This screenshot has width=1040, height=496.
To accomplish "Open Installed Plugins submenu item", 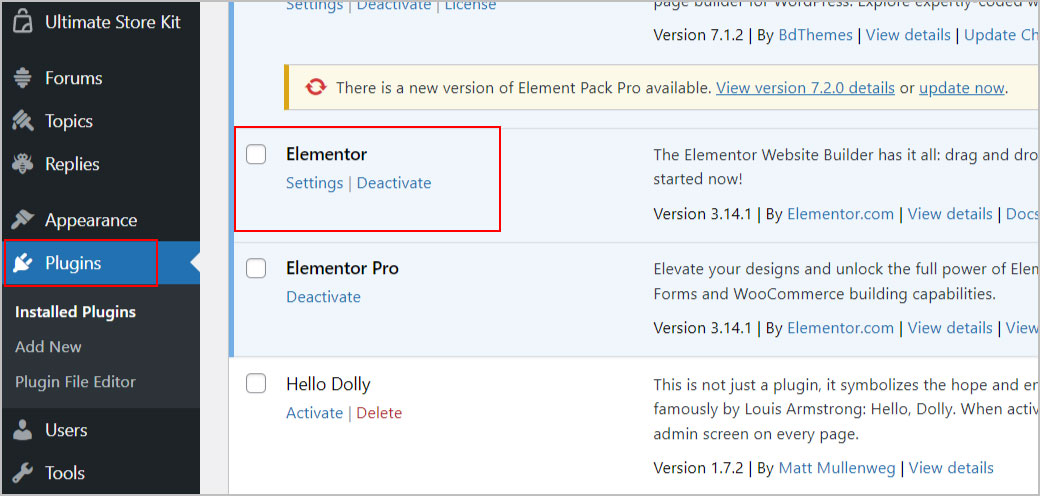I will pyautogui.click(x=75, y=312).
